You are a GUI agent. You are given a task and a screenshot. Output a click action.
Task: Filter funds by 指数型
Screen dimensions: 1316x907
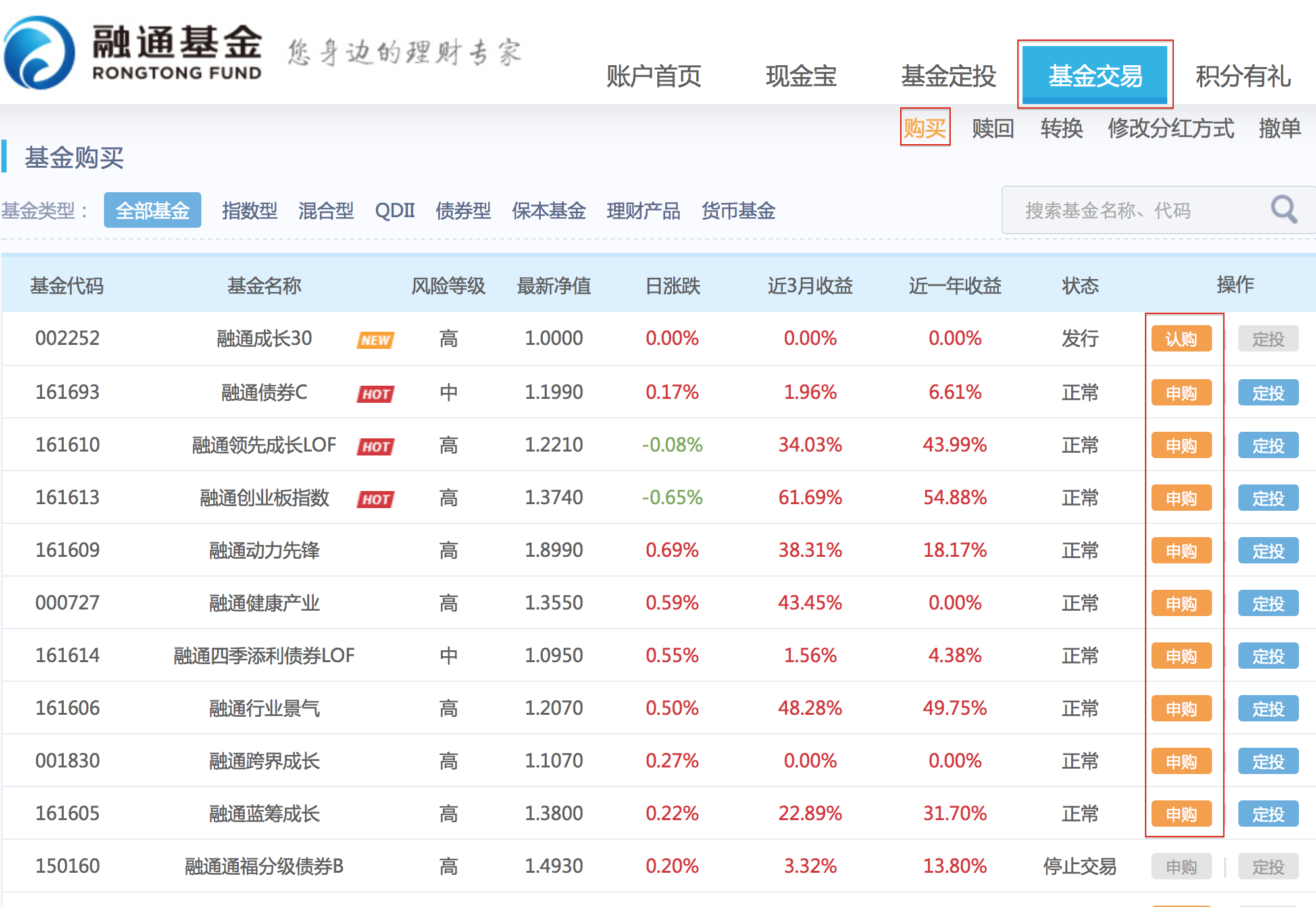pyautogui.click(x=249, y=211)
